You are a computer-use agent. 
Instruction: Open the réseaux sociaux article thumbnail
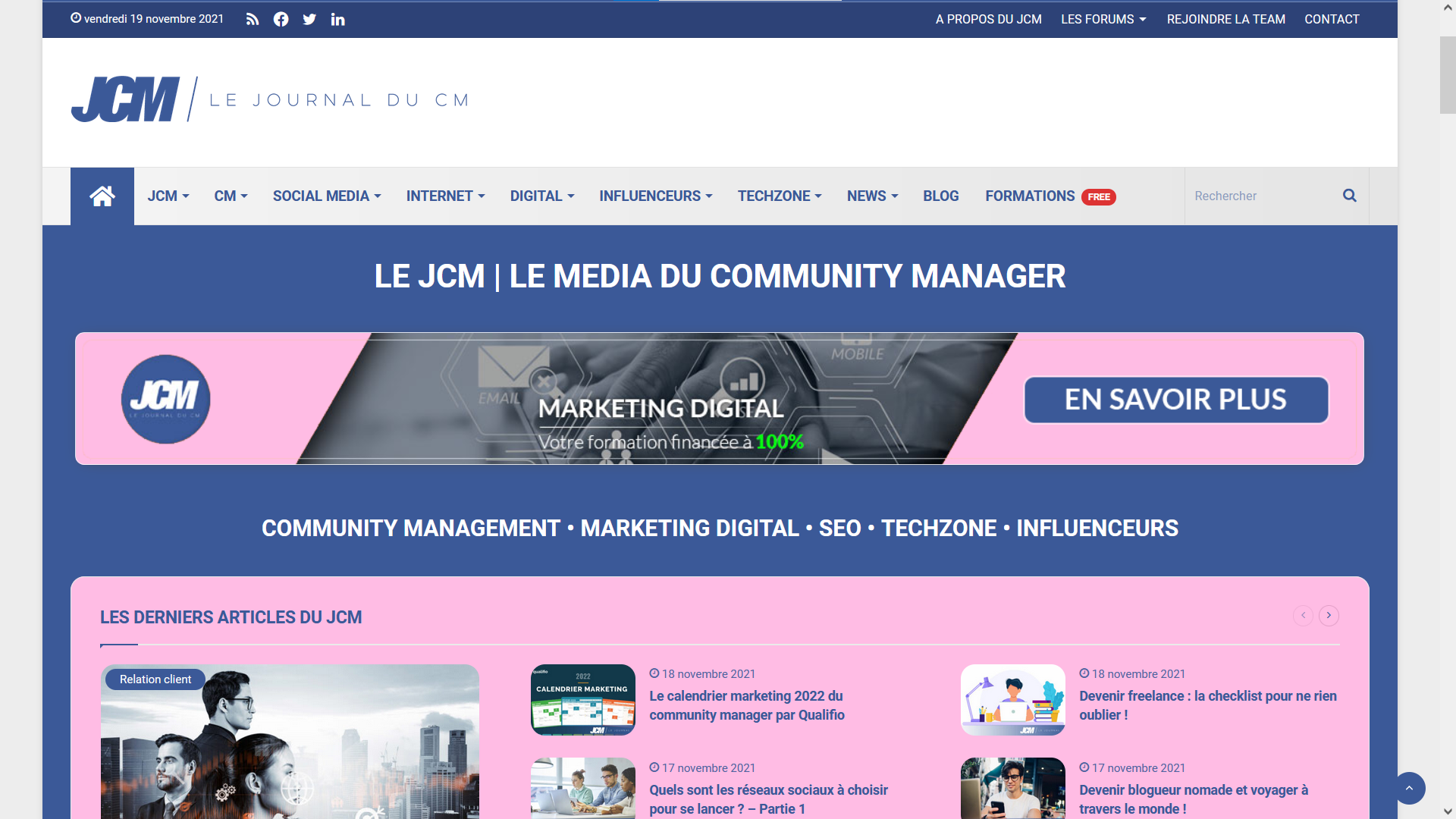coord(582,789)
